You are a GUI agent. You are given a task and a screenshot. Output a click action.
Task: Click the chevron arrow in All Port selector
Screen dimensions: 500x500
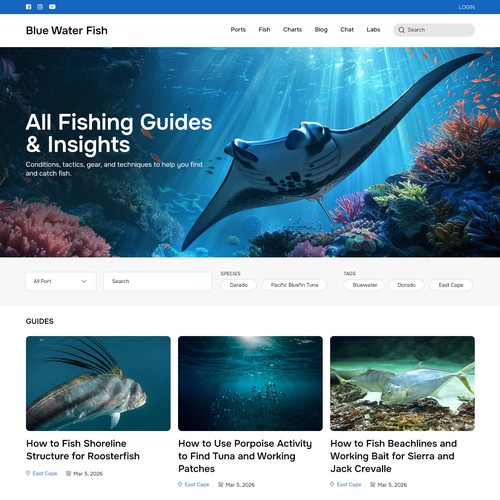[84, 281]
